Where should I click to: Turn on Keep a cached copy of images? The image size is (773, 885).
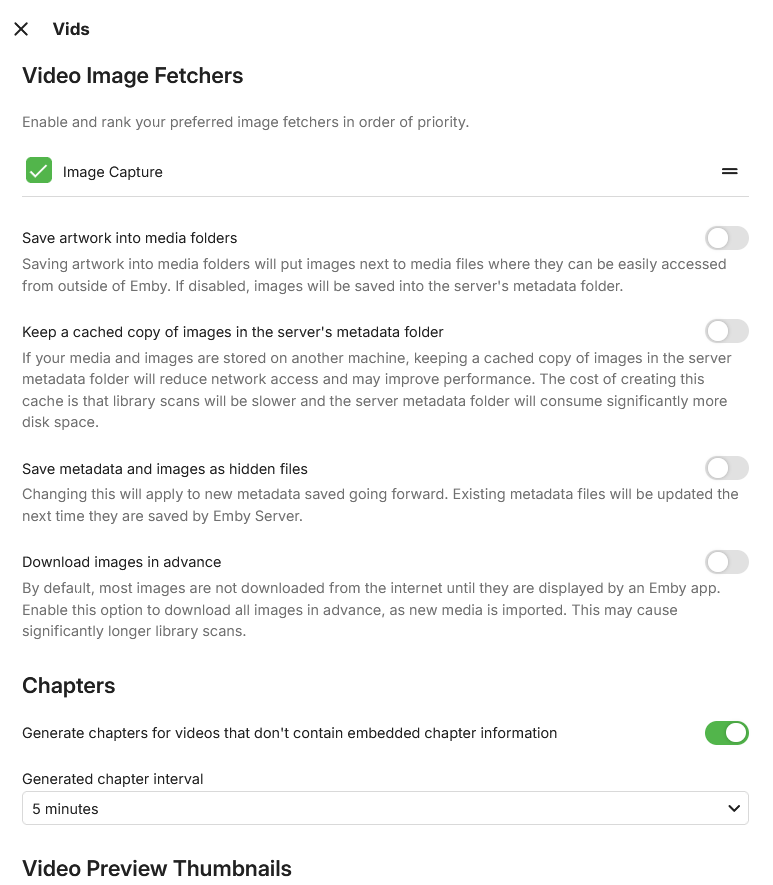pyautogui.click(x=726, y=331)
